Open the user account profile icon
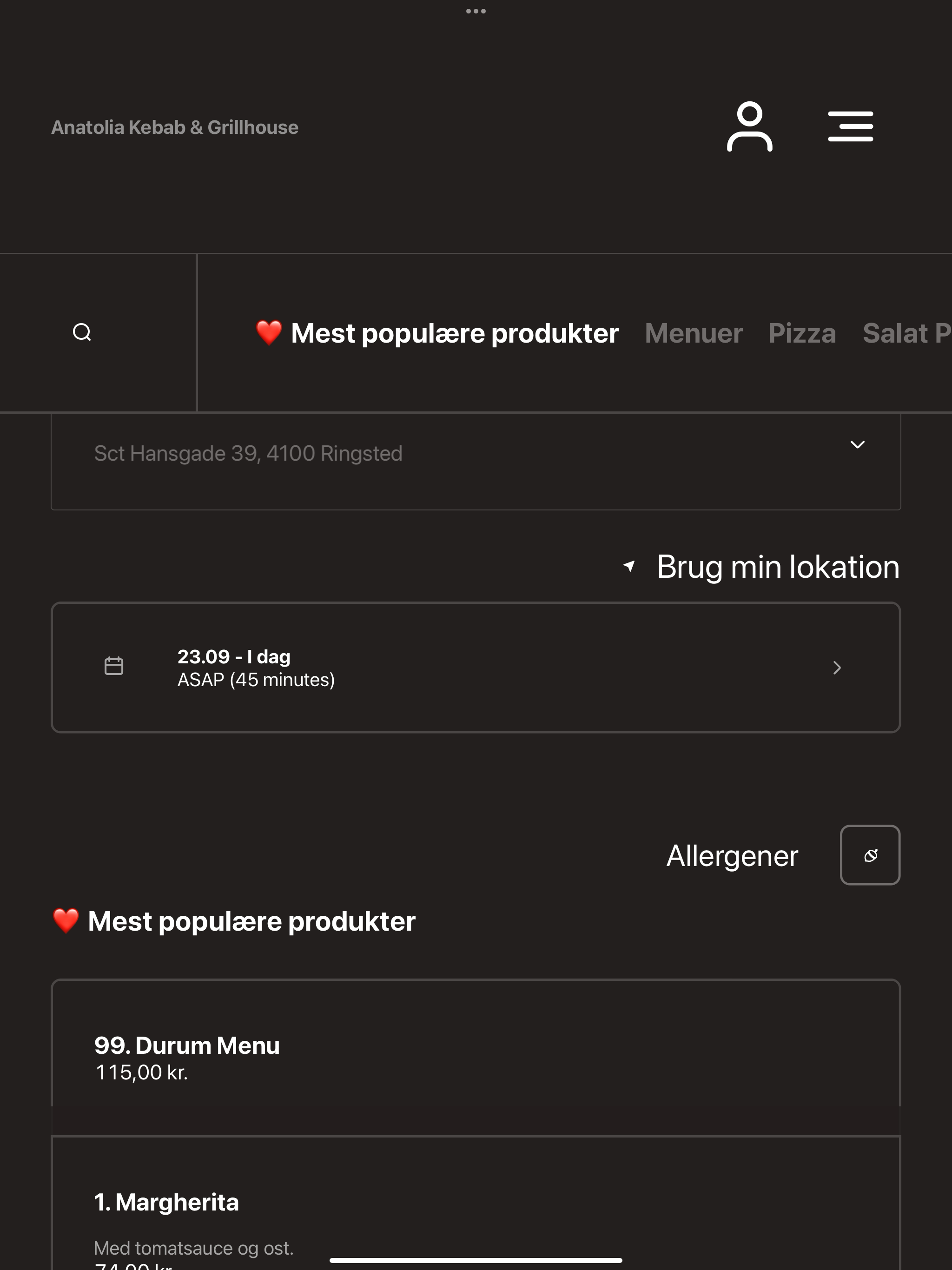Viewport: 952px width, 1270px height. pyautogui.click(x=749, y=126)
